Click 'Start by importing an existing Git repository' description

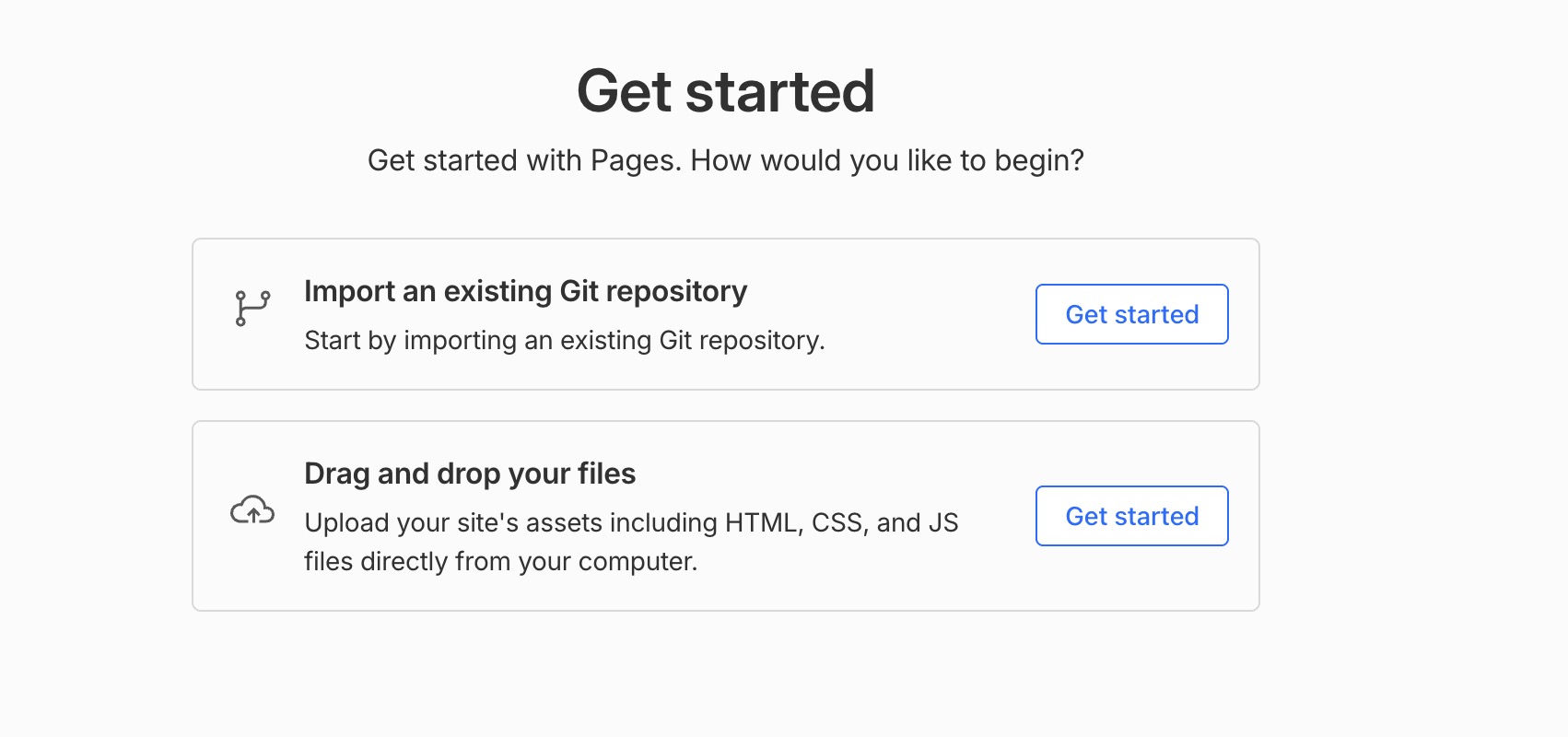point(564,340)
